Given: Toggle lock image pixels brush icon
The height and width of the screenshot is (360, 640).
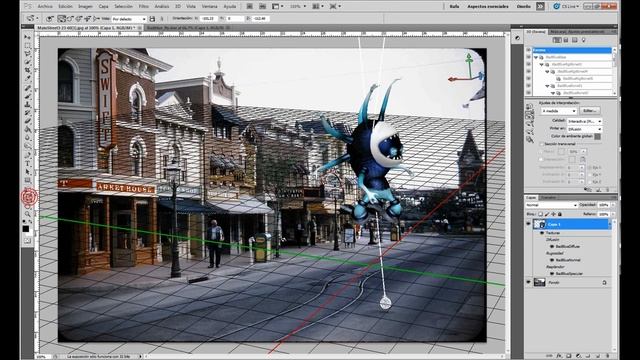Looking at the screenshot, I should click(x=547, y=214).
